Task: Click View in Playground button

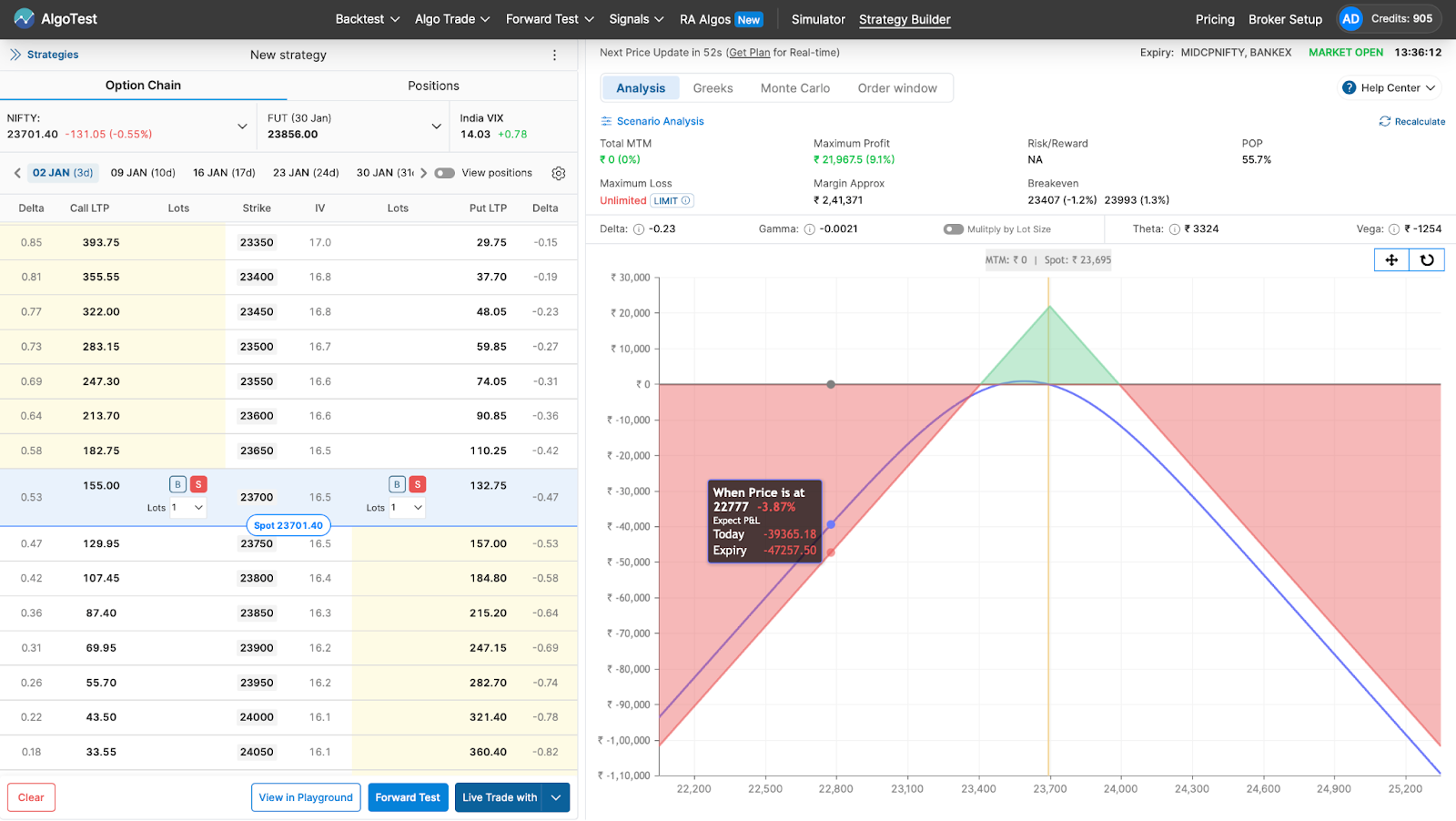Action: tap(306, 797)
